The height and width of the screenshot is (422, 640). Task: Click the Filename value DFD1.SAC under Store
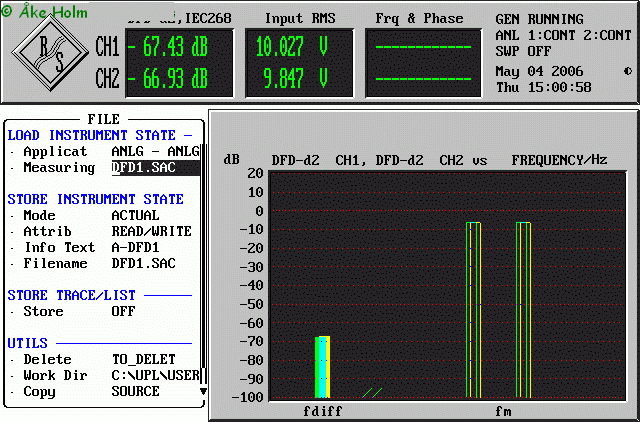pos(143,263)
